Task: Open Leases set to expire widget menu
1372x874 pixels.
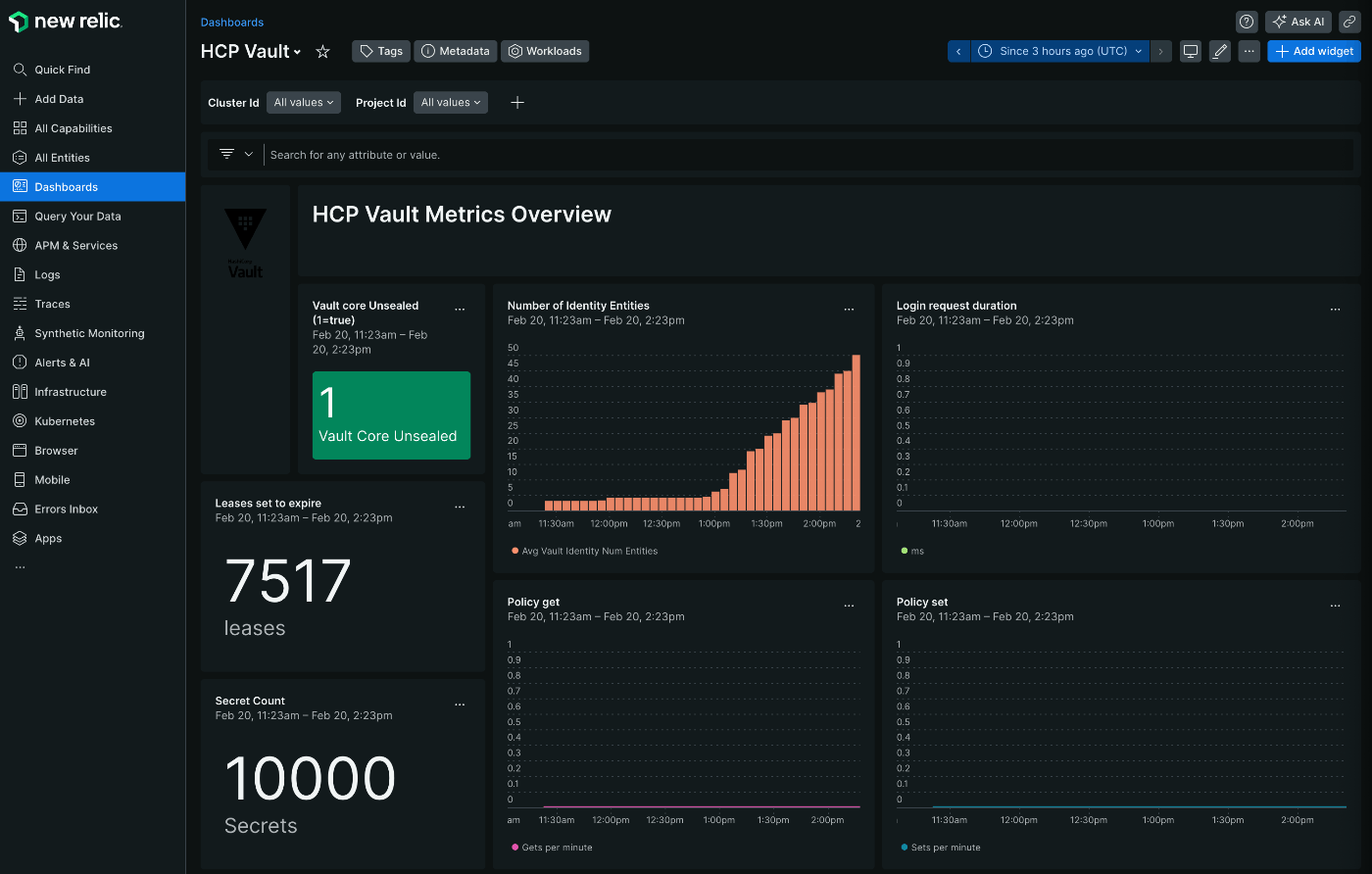Action: 460,508
